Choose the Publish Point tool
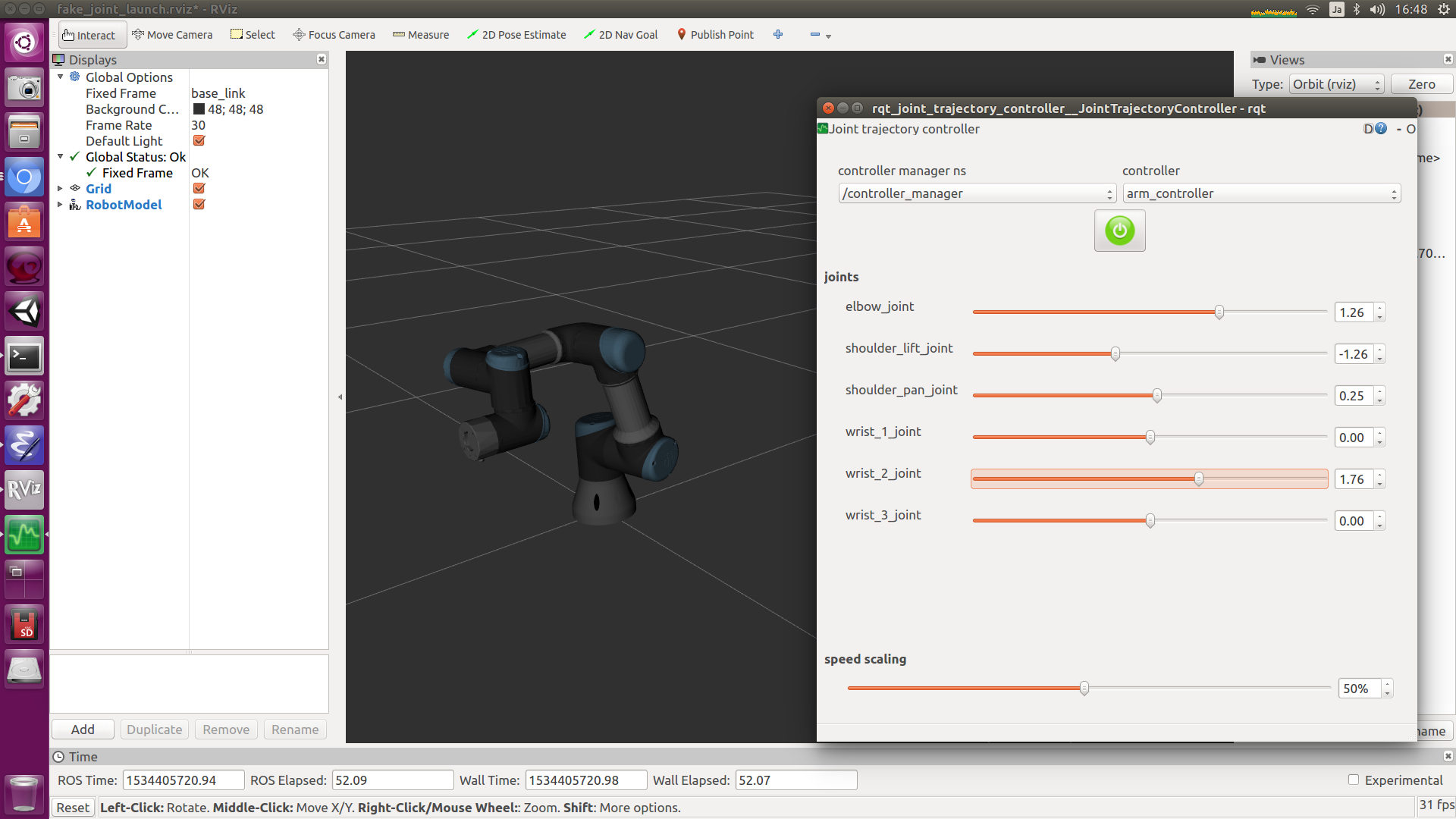This screenshot has height=819, width=1456. tap(714, 35)
